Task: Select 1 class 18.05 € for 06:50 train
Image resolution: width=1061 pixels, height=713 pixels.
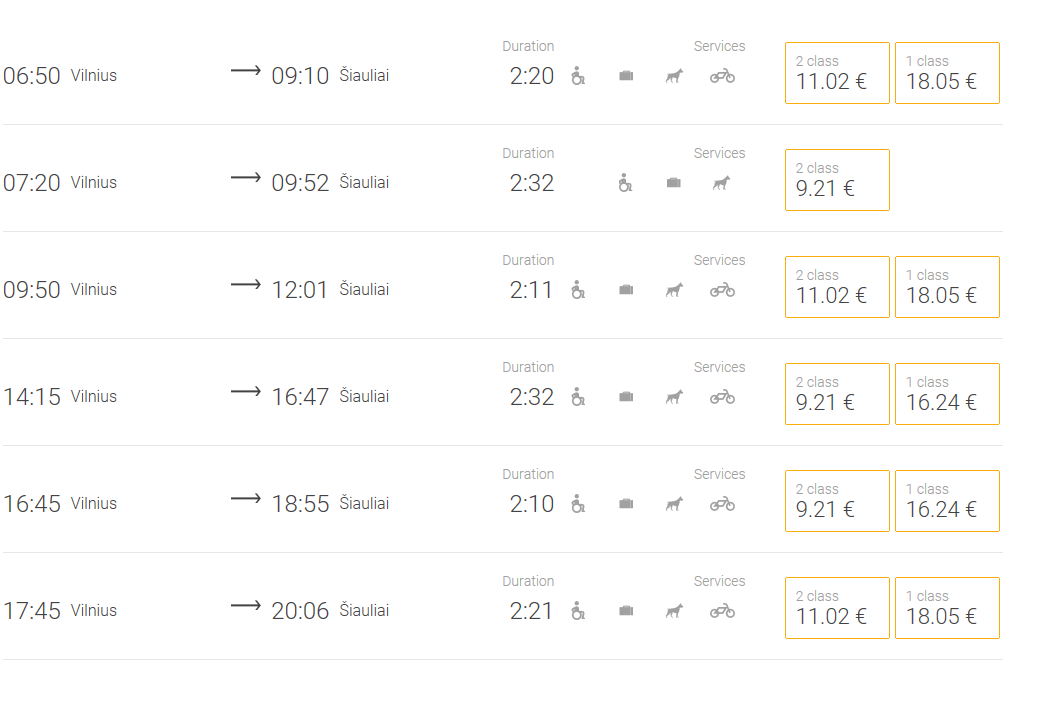Action: 947,73
